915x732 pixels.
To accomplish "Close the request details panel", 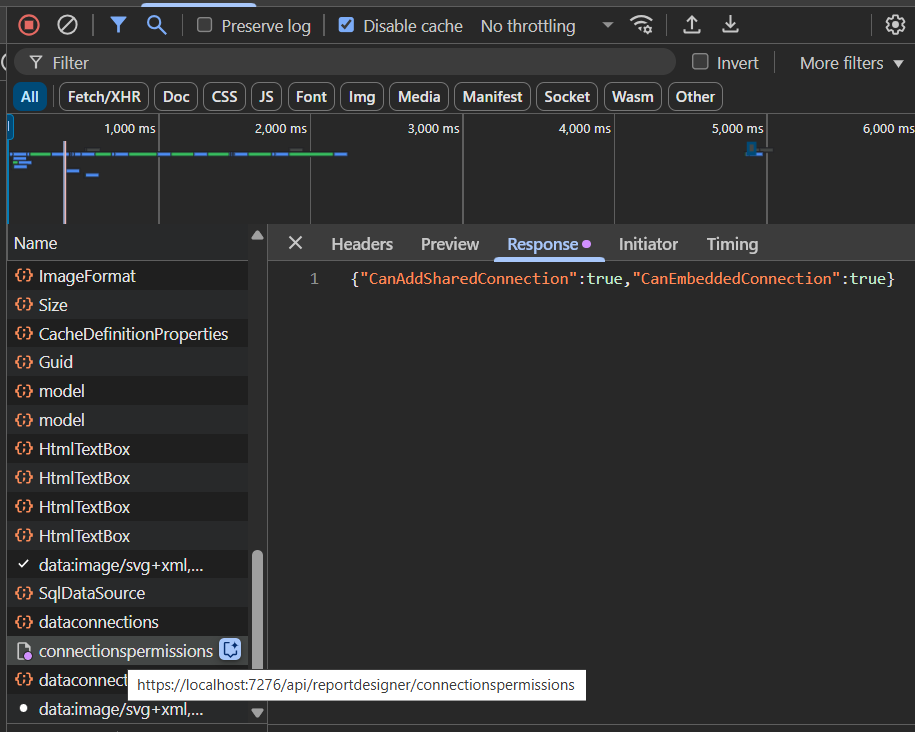I will [x=295, y=243].
